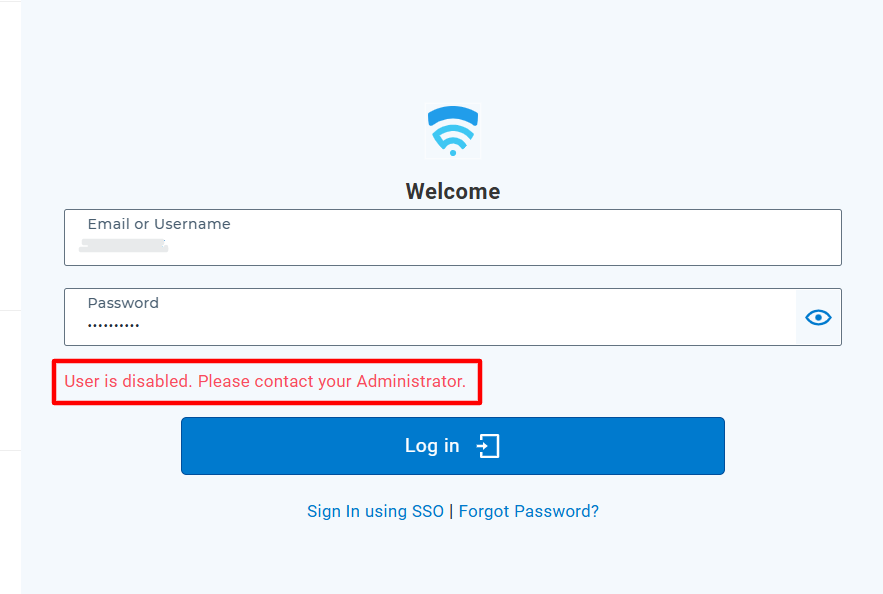The image size is (883, 594).
Task: Follow the Forgot Password? link
Action: point(528,511)
